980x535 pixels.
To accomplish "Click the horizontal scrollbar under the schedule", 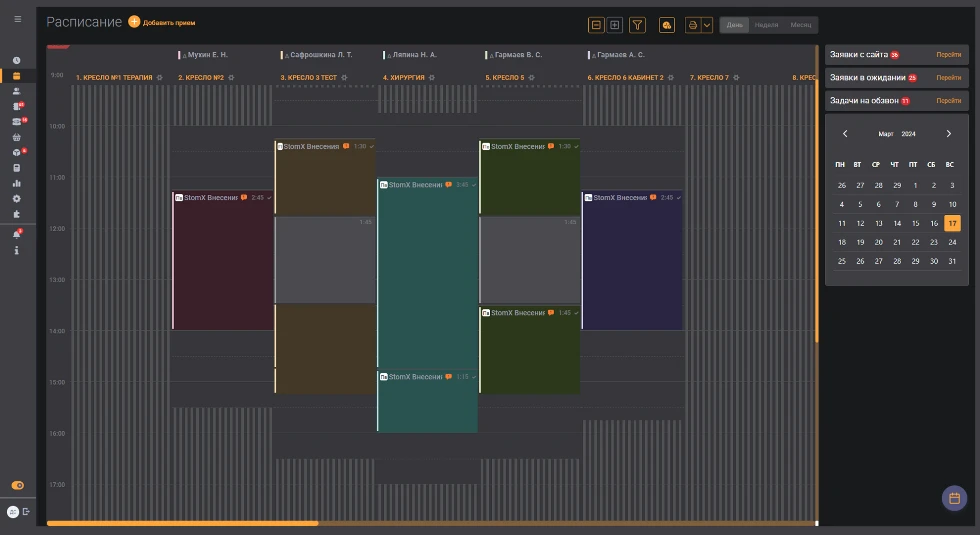I will click(182, 523).
